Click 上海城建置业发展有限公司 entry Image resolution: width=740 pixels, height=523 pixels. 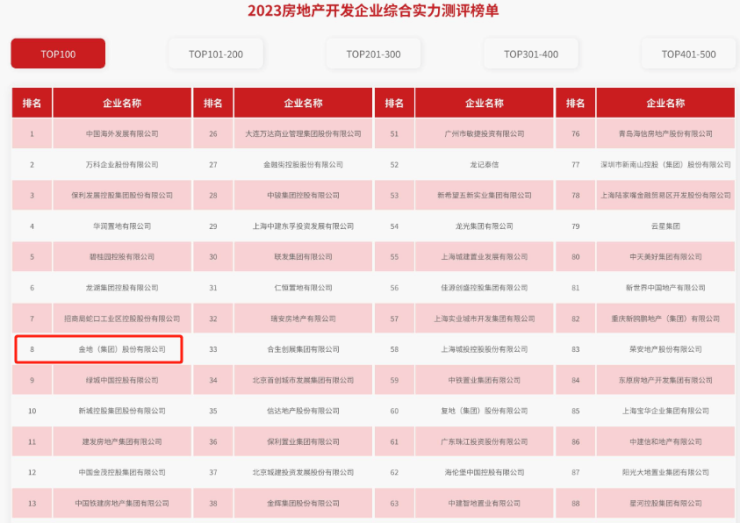point(485,257)
